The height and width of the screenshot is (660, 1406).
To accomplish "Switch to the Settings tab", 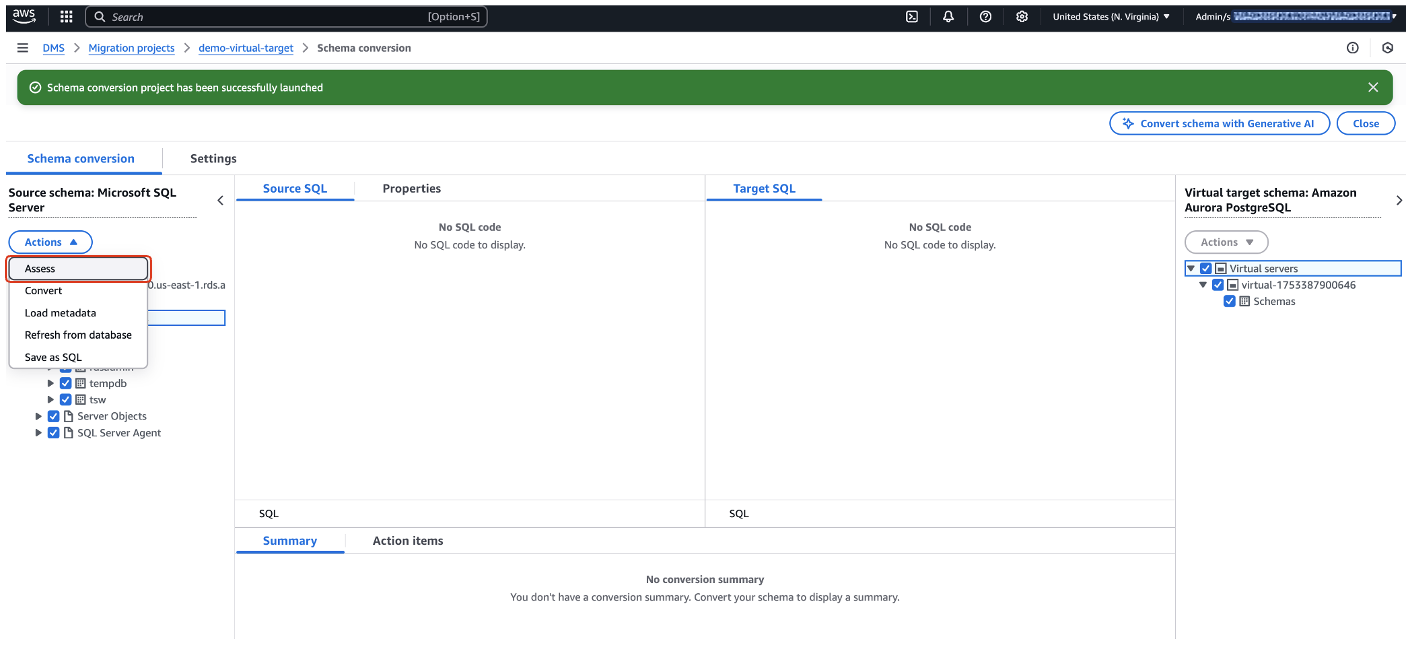I will pyautogui.click(x=213, y=159).
